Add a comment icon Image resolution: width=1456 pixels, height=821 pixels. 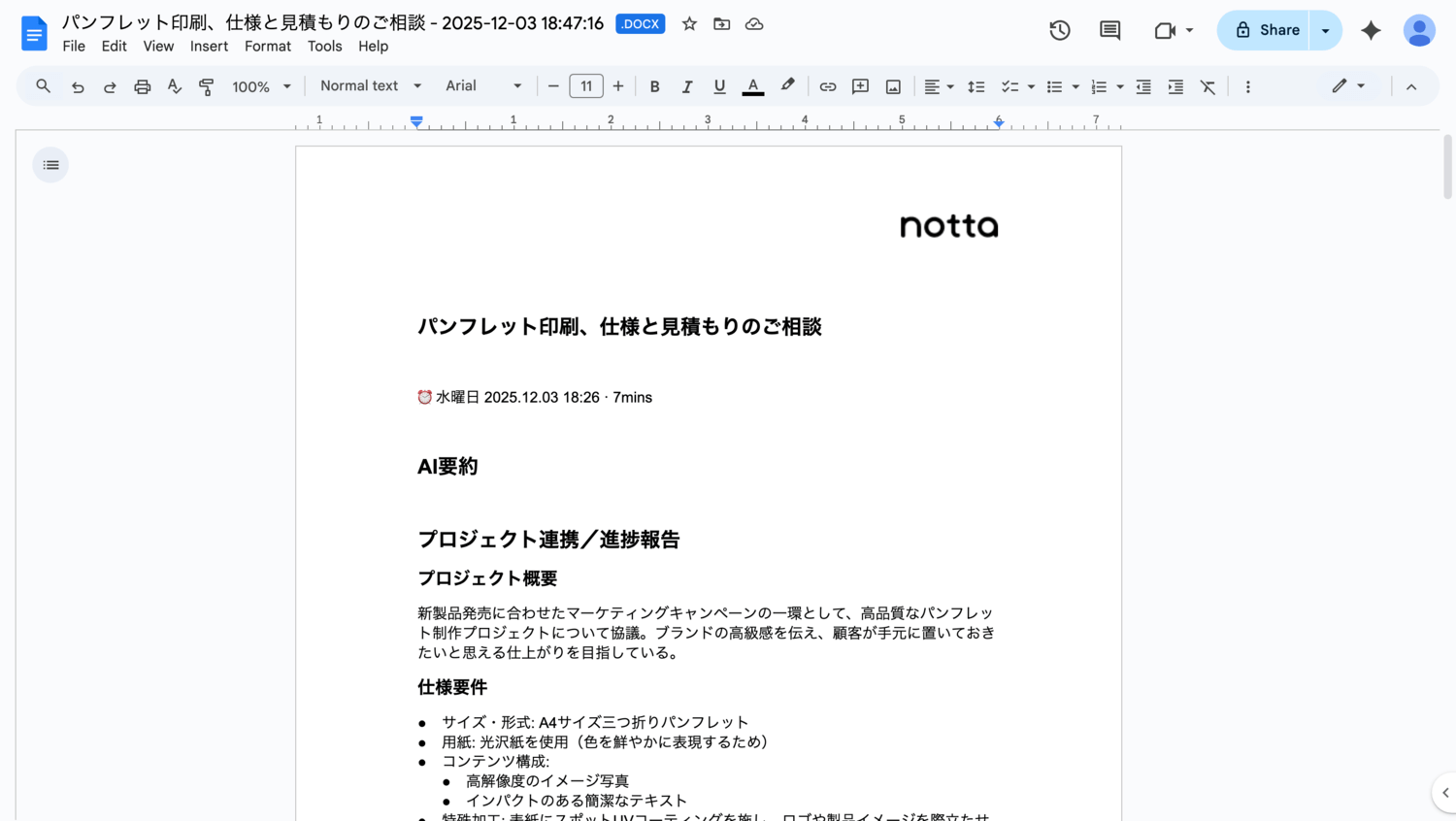(860, 86)
